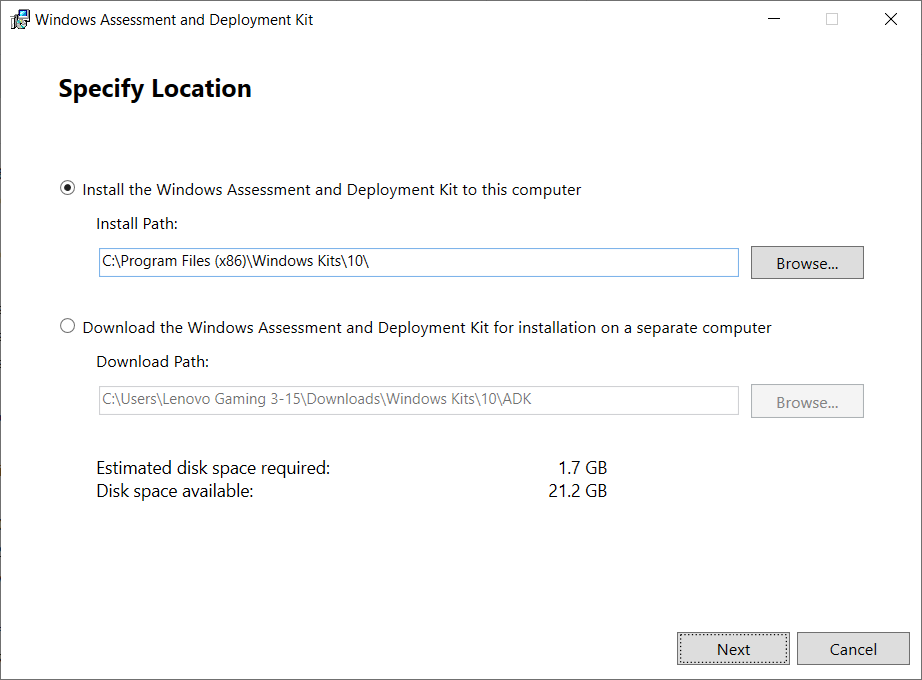Image resolution: width=922 pixels, height=680 pixels.
Task: Click the Download Path text field
Action: coord(418,401)
